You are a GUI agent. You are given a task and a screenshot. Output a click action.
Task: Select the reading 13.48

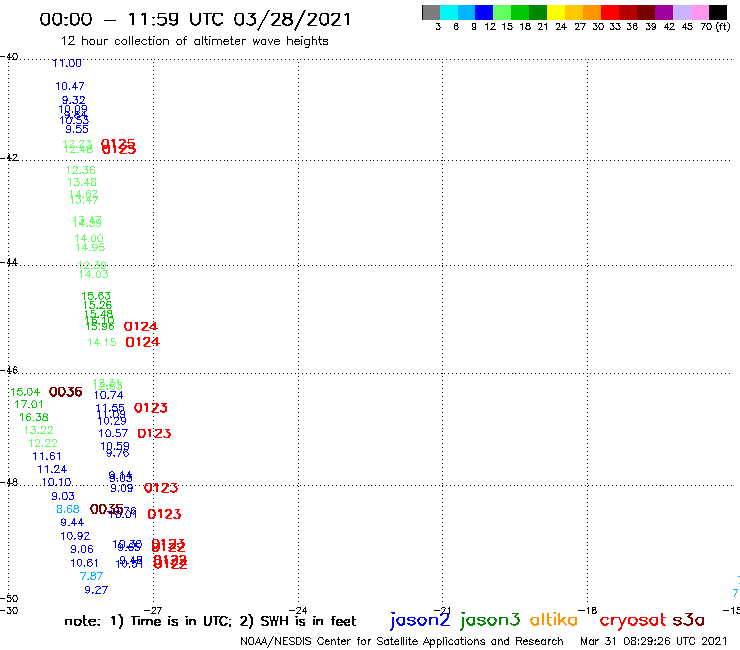(82, 182)
